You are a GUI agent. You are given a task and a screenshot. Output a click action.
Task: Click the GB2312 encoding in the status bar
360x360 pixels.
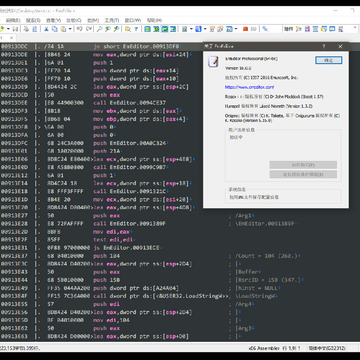pos(327,348)
